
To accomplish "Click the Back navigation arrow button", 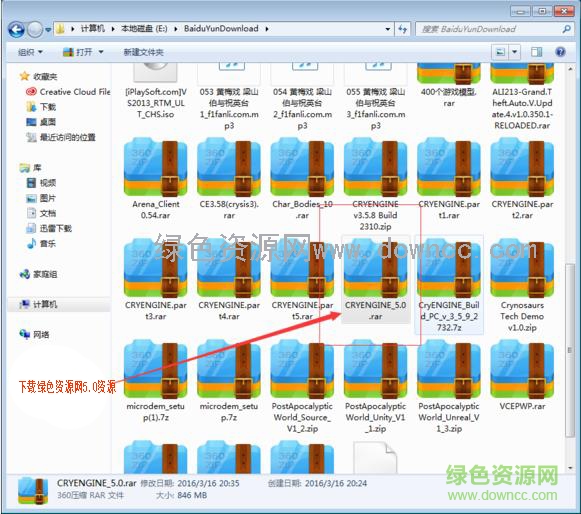I will click(16, 29).
